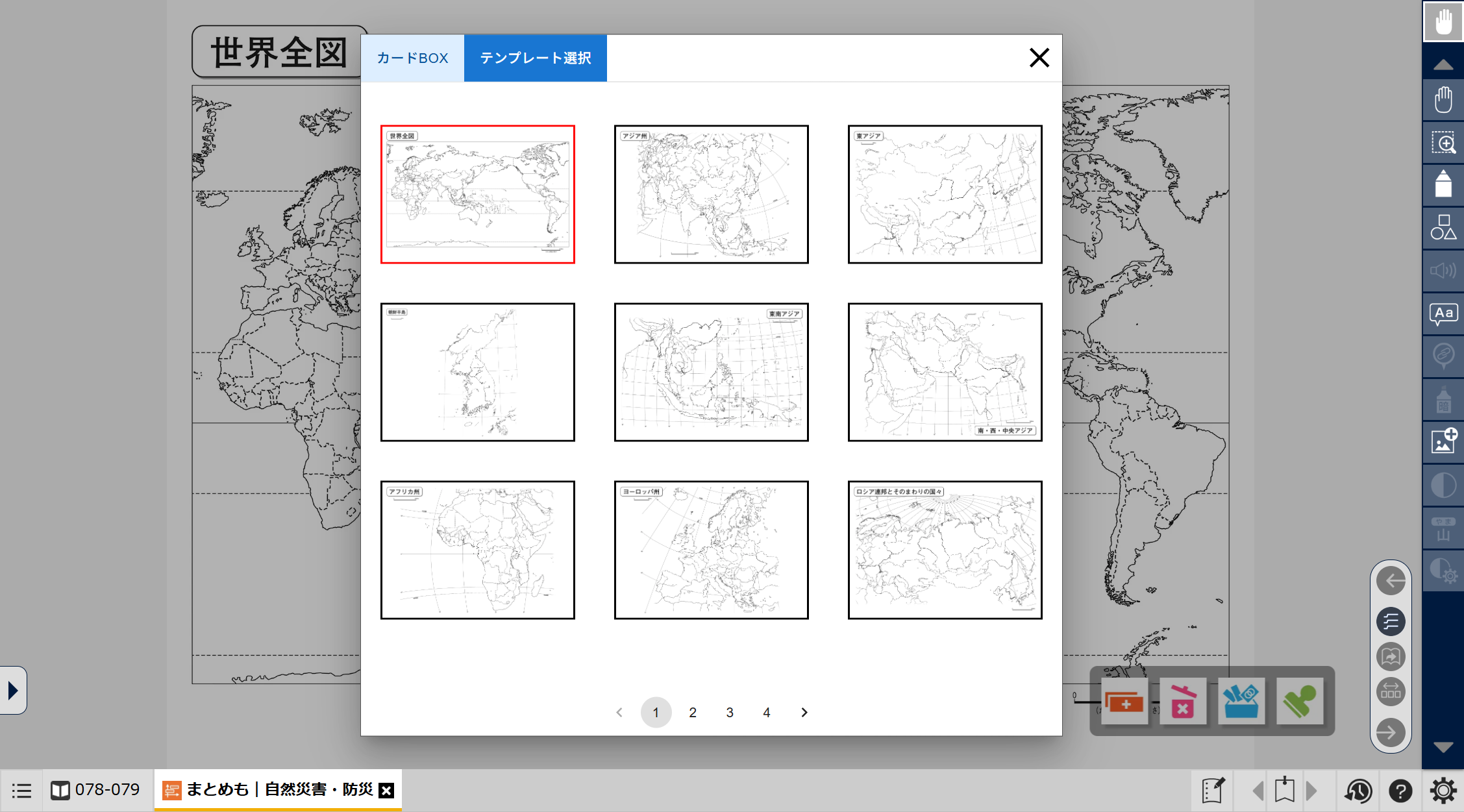Open the blue toolbox icon

tap(1241, 701)
